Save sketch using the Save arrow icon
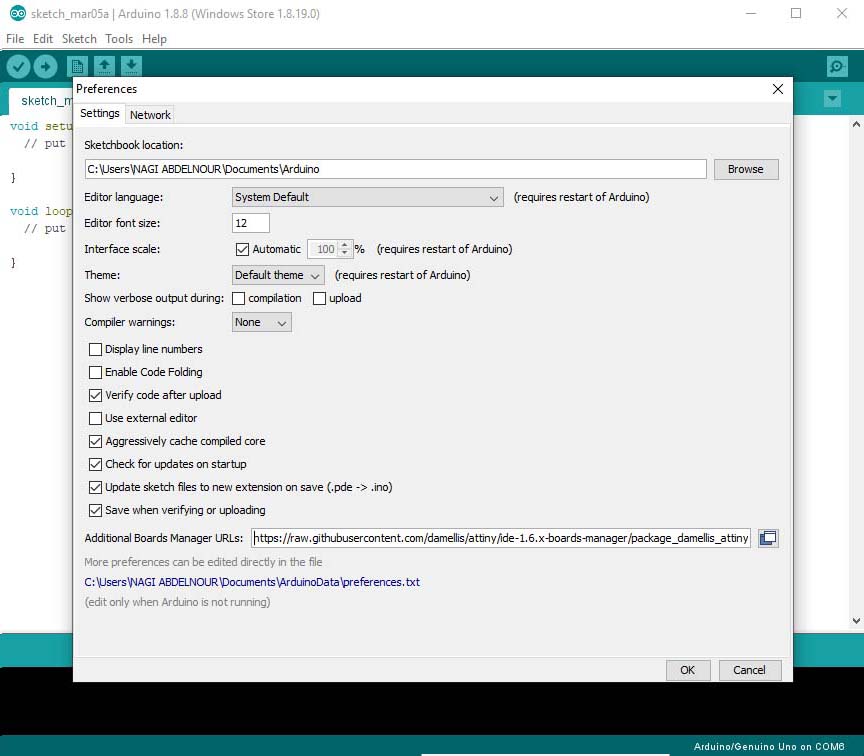This screenshot has width=864, height=756. [131, 67]
